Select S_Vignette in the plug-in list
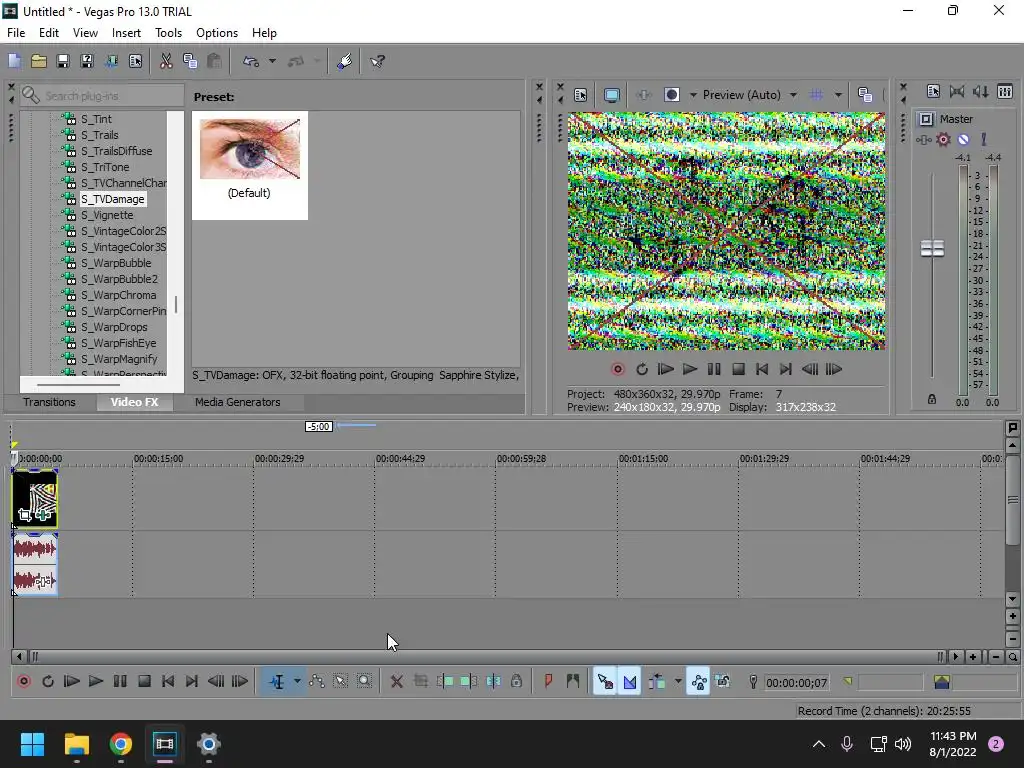The width and height of the screenshot is (1024, 768). tap(106, 215)
